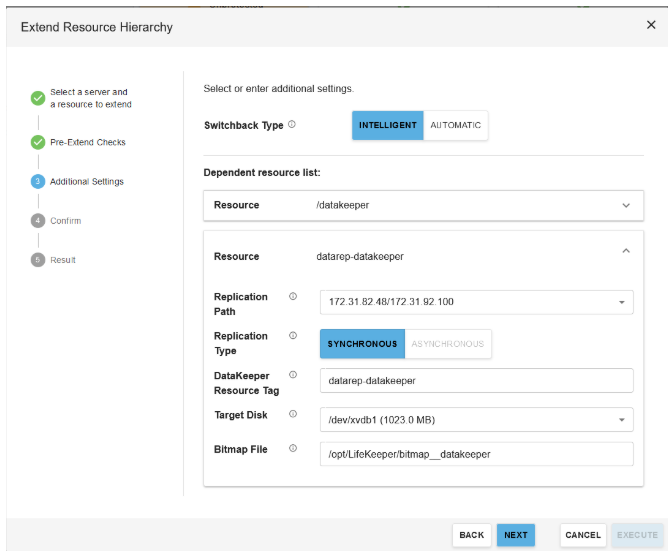Click the DataKeeper Resource Tag info icon
This screenshot has width=670, height=553.
pos(293,375)
